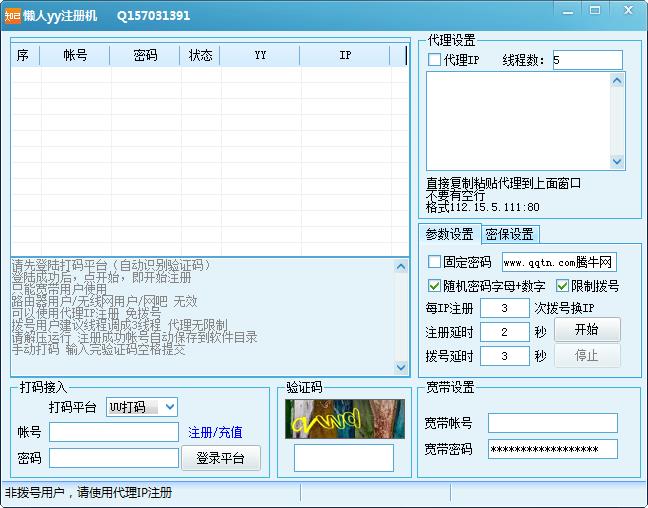The height and width of the screenshot is (508, 648).
Task: Enable the 代理IP checkbox
Action: click(435, 60)
